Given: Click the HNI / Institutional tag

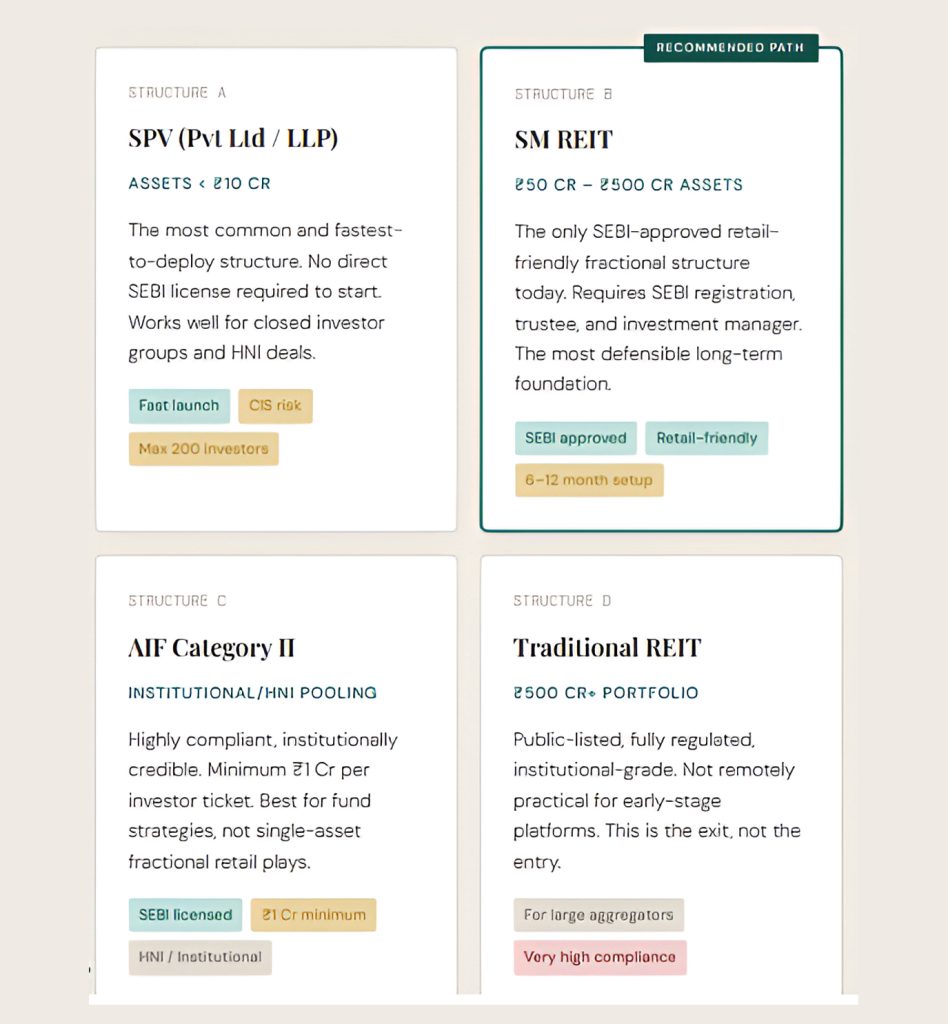Looking at the screenshot, I should [200, 957].
